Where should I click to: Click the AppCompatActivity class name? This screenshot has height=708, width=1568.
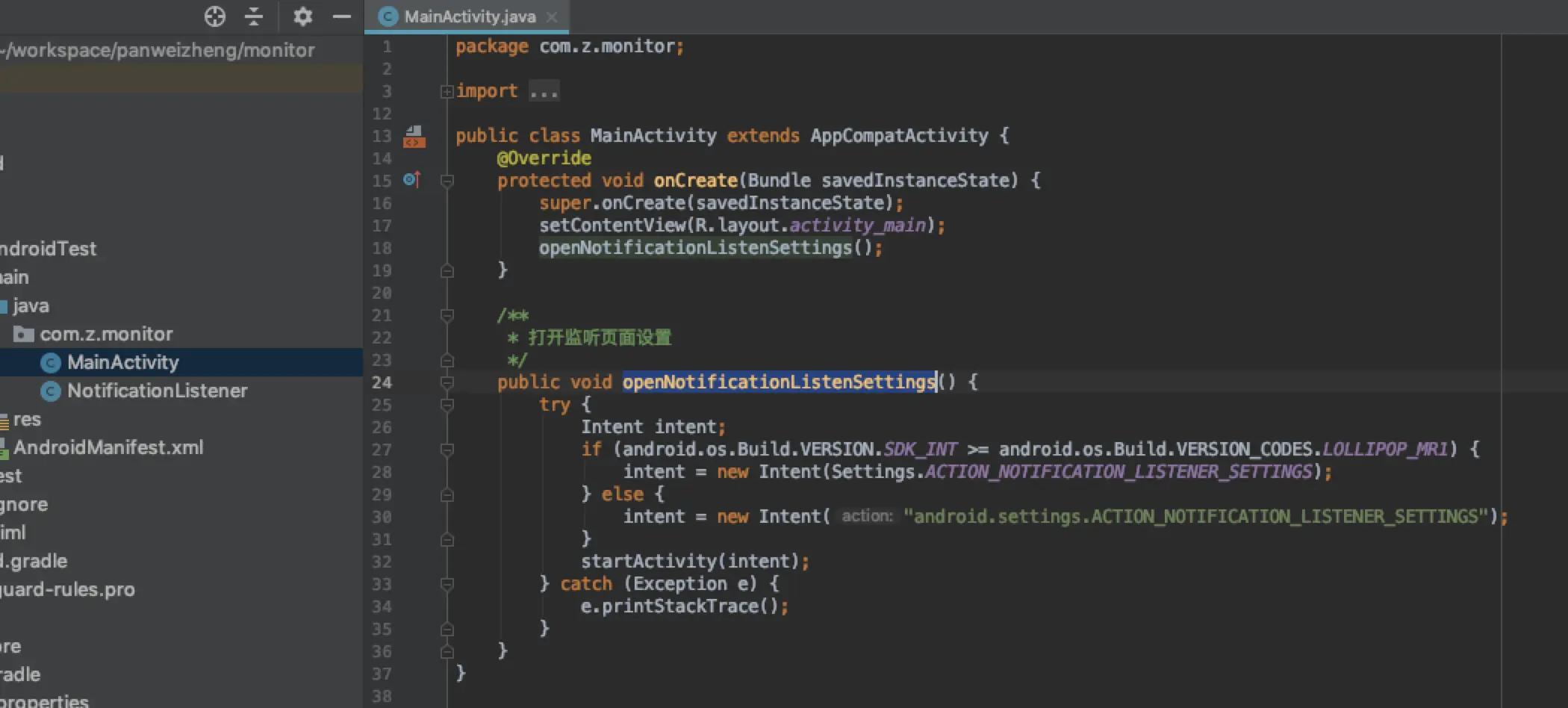click(899, 136)
